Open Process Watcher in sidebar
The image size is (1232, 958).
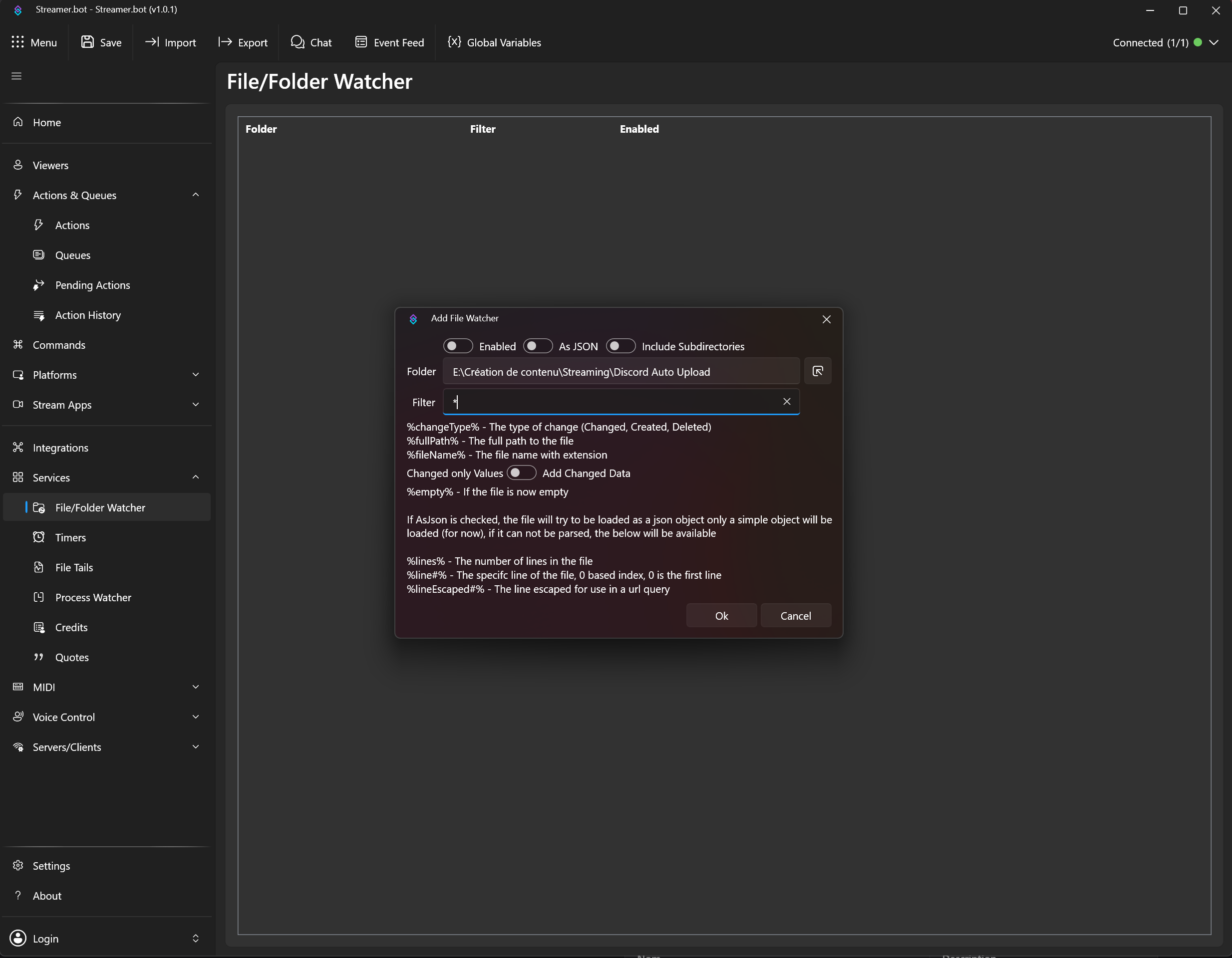(x=93, y=597)
